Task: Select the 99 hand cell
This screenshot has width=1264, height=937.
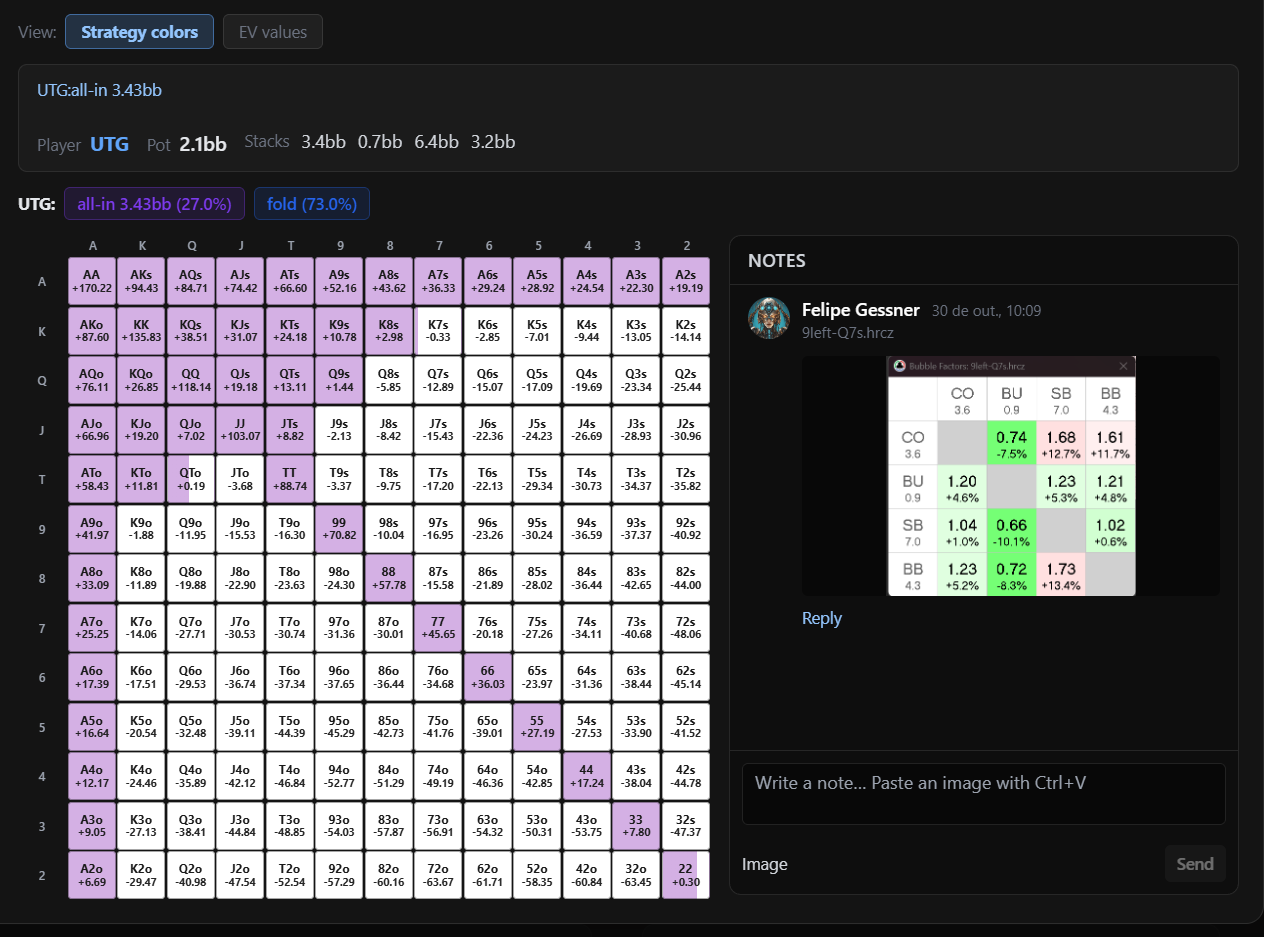Action: pyautogui.click(x=339, y=529)
